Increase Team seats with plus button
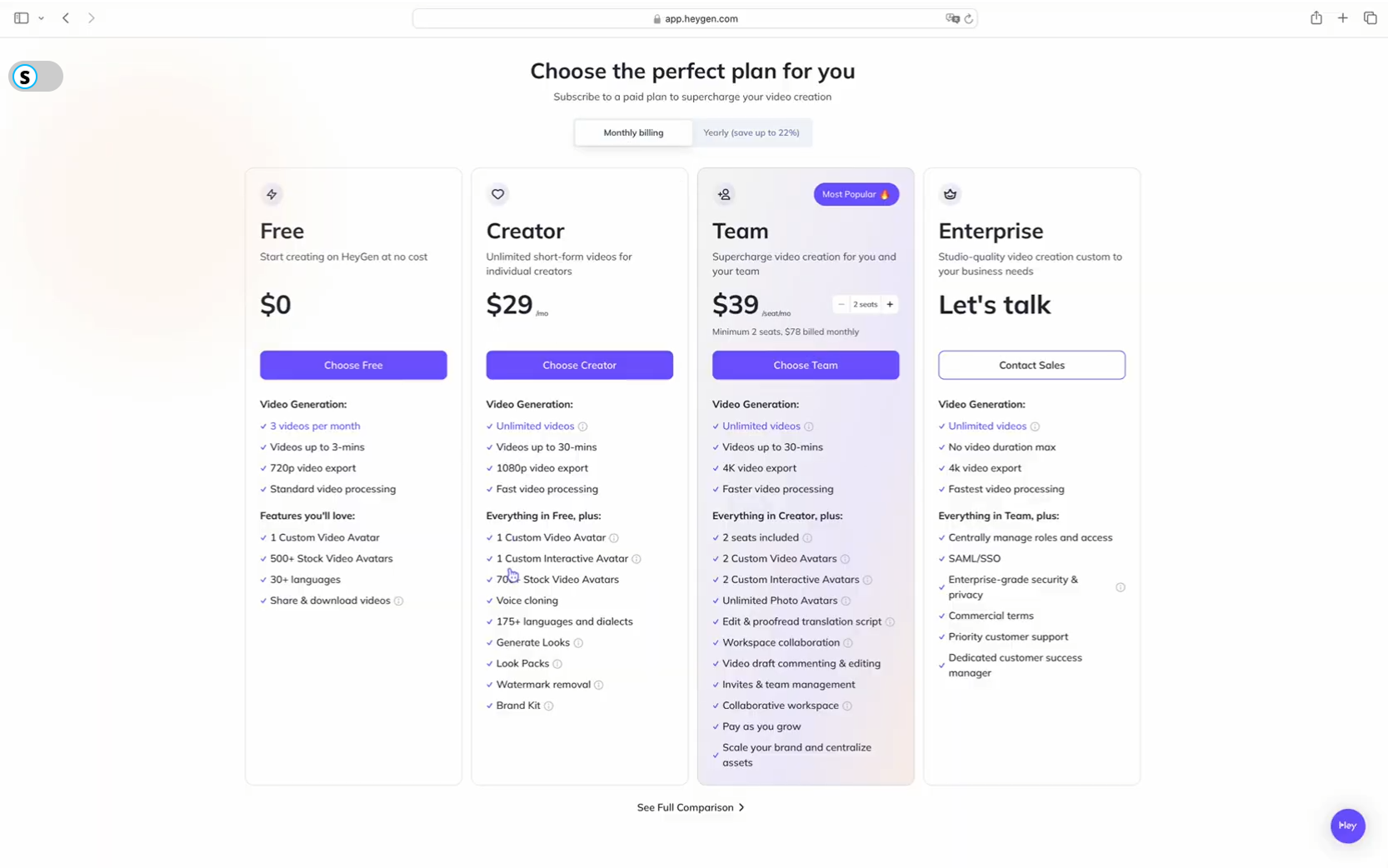Viewport: 1388px width, 868px height. [x=890, y=304]
